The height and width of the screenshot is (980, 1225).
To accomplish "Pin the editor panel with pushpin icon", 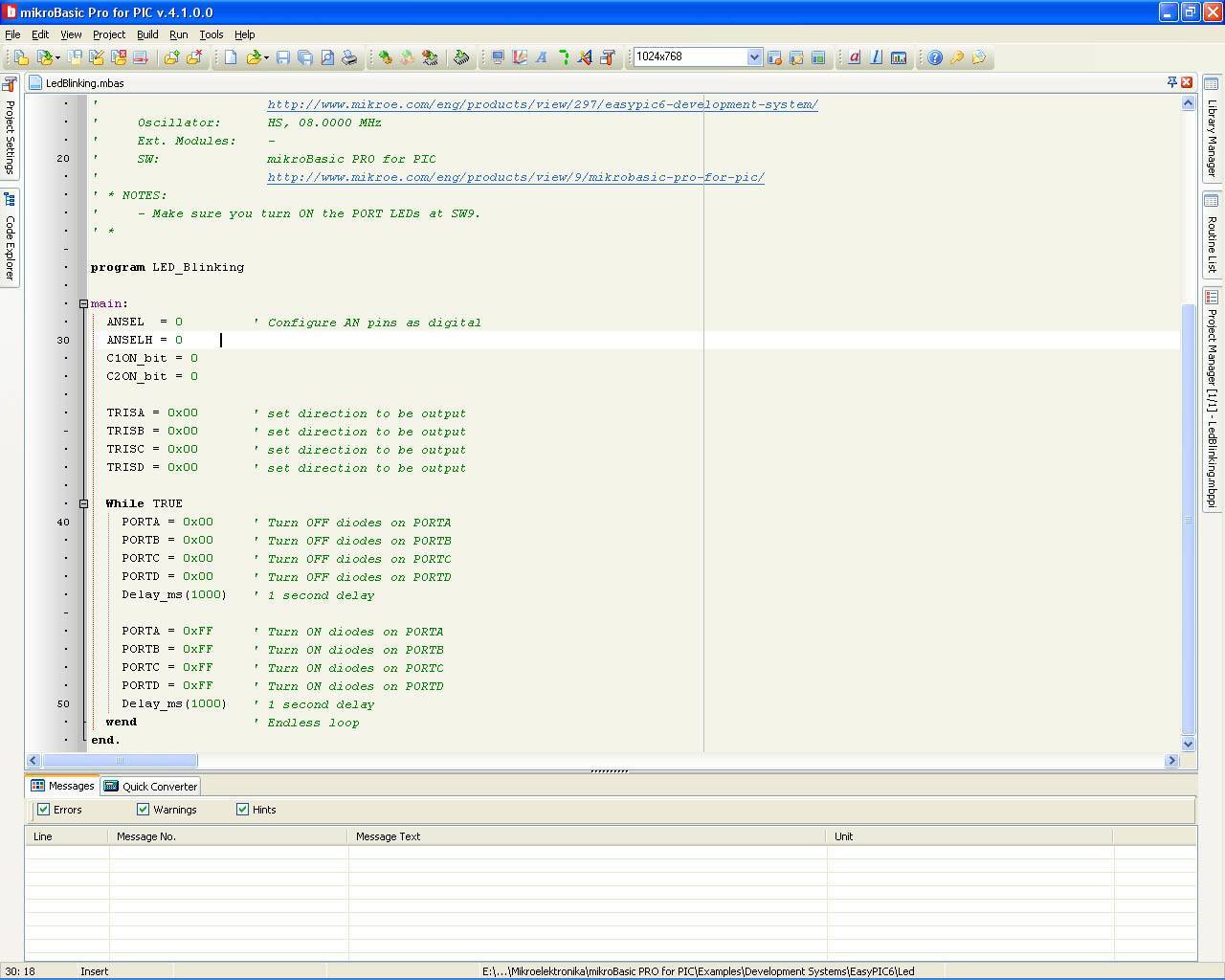I will tap(1171, 82).
